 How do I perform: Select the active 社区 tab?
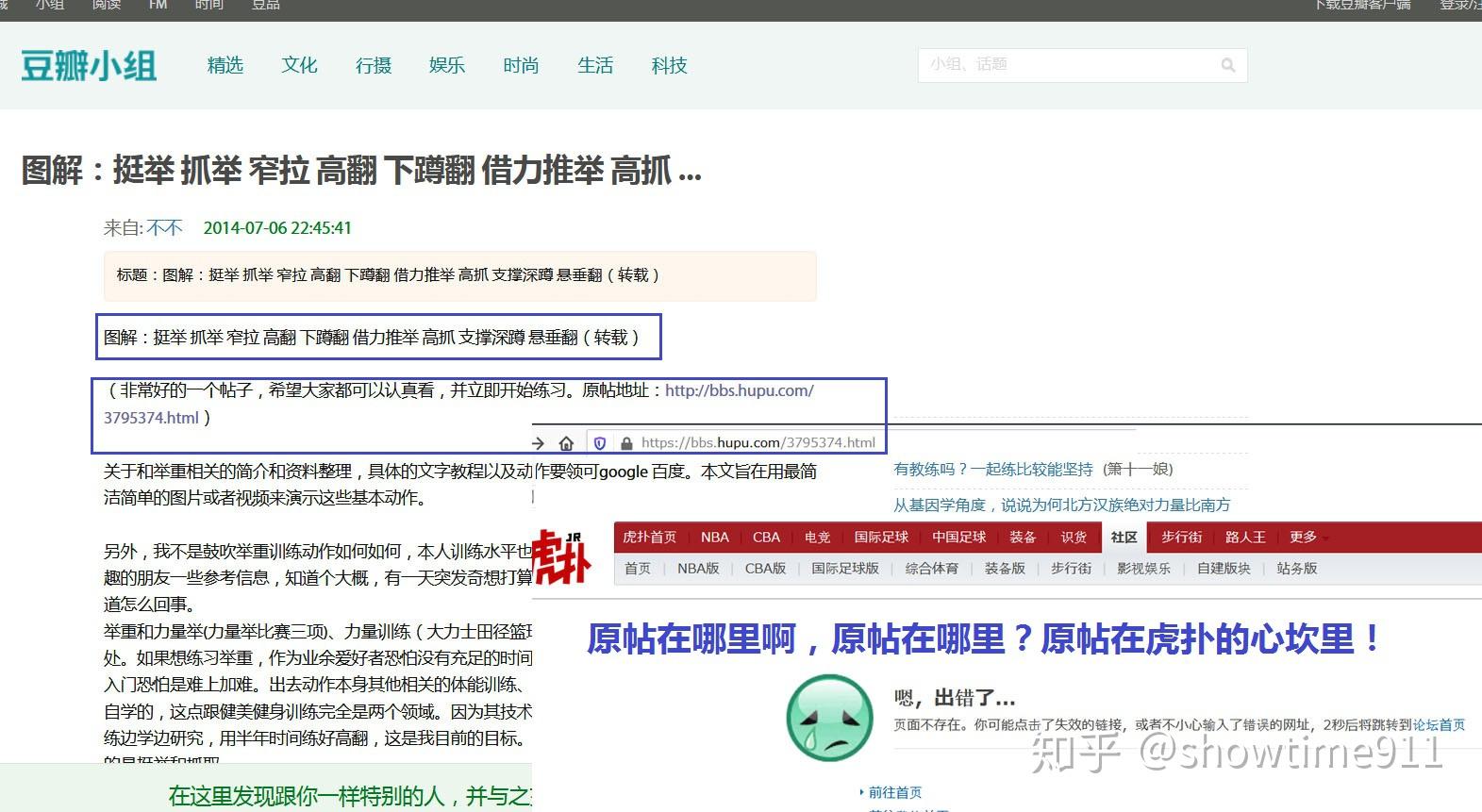click(x=1124, y=537)
